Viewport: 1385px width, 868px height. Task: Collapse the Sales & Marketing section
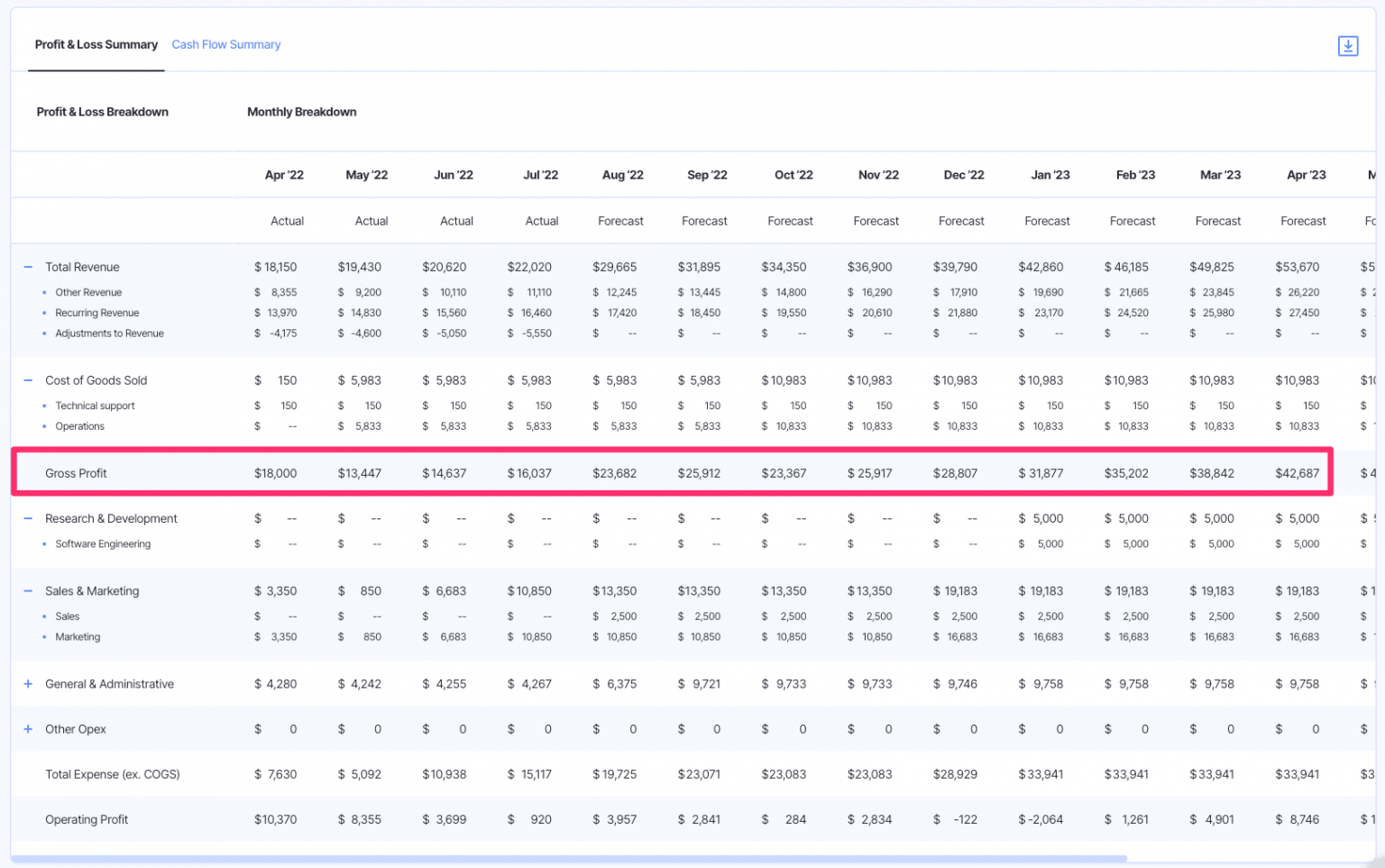[x=27, y=590]
